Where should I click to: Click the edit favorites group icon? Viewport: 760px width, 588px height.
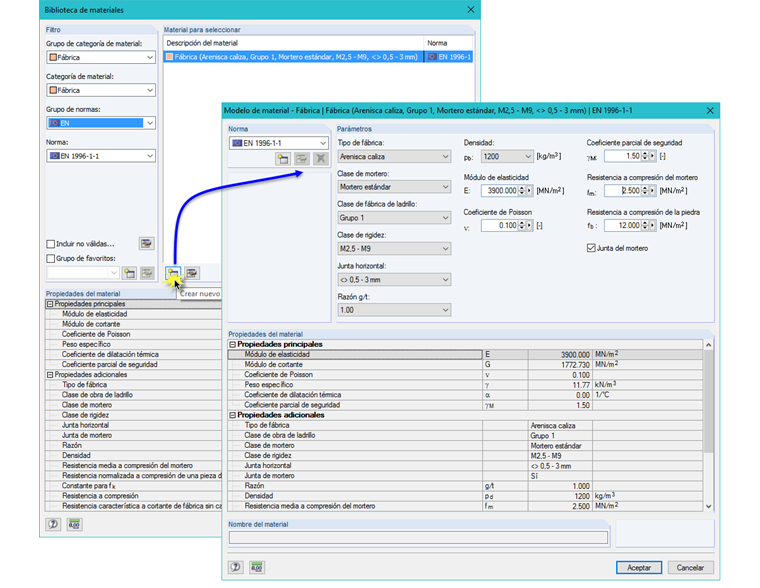(147, 273)
